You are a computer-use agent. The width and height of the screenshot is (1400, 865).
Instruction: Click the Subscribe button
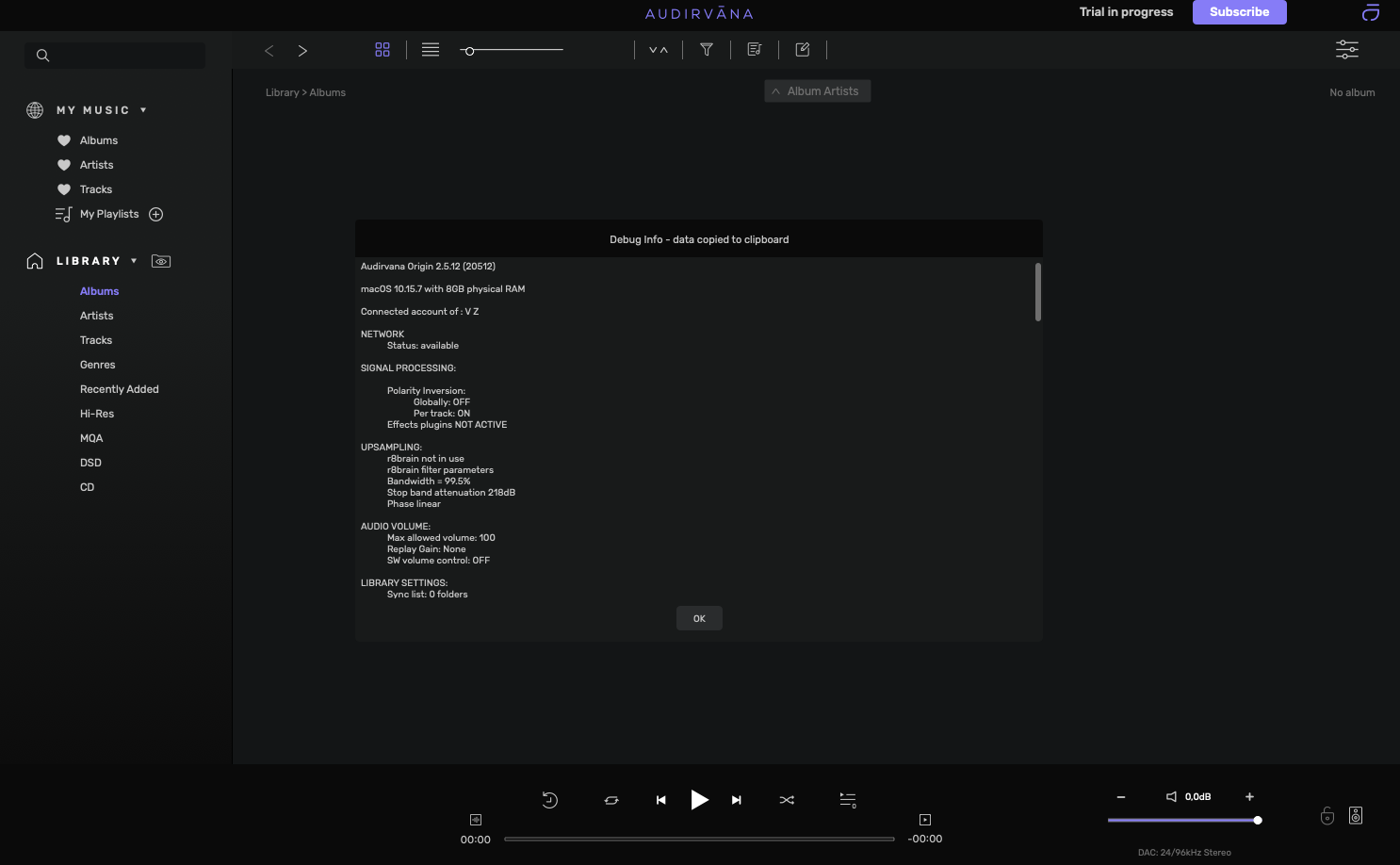(x=1239, y=12)
